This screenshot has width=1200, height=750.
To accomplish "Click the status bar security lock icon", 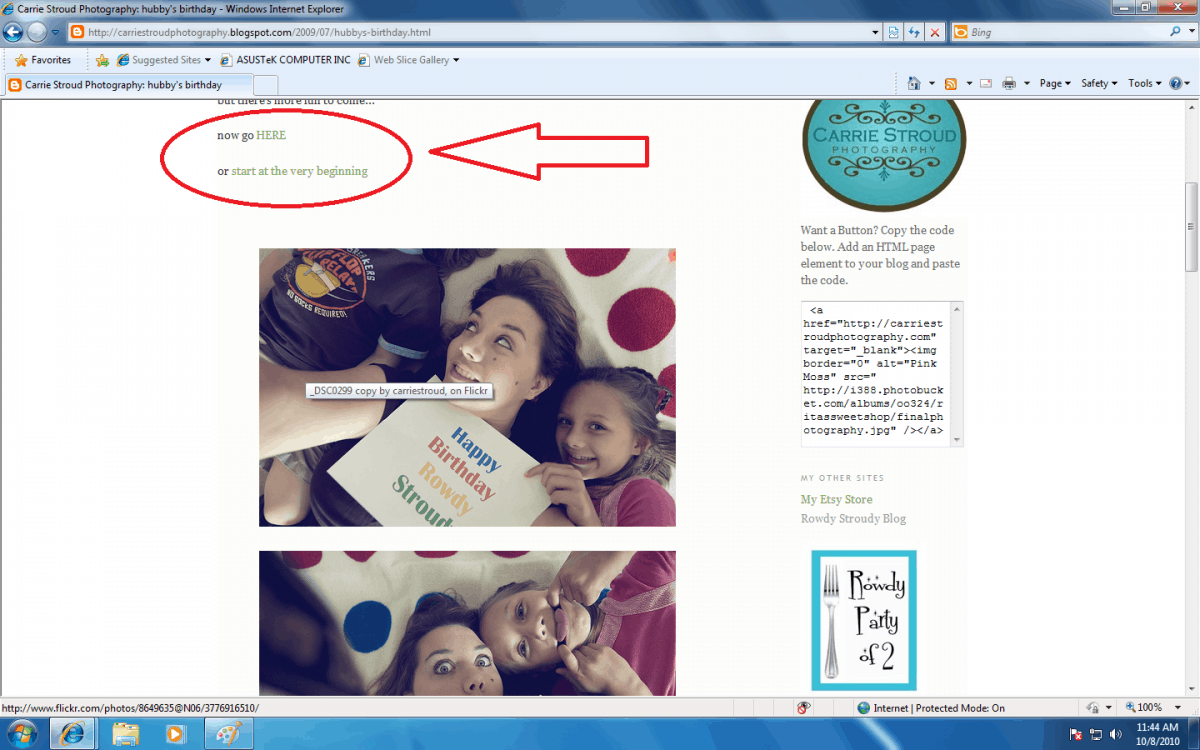I will pyautogui.click(x=1094, y=708).
